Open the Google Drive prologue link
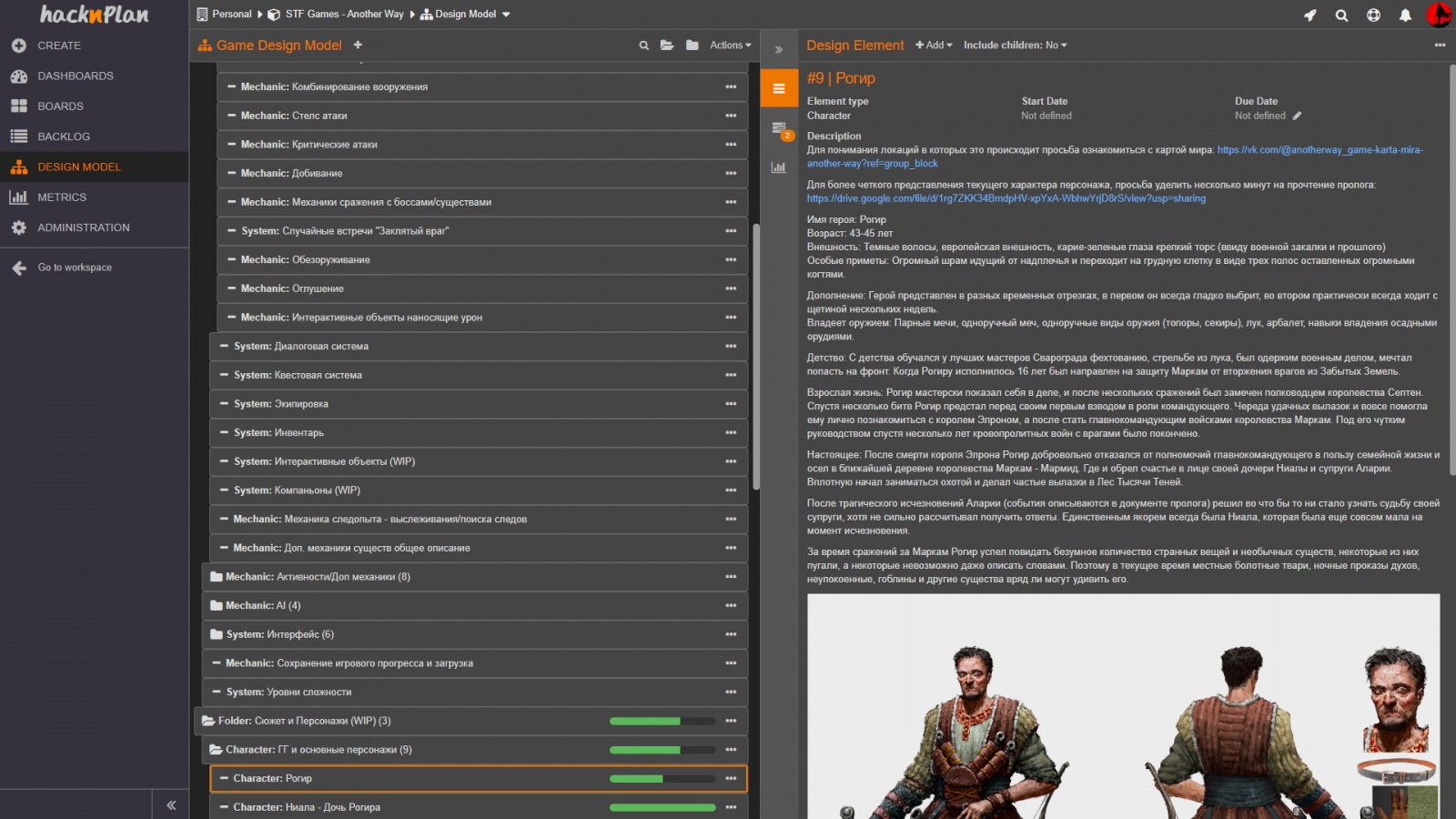 click(1006, 198)
